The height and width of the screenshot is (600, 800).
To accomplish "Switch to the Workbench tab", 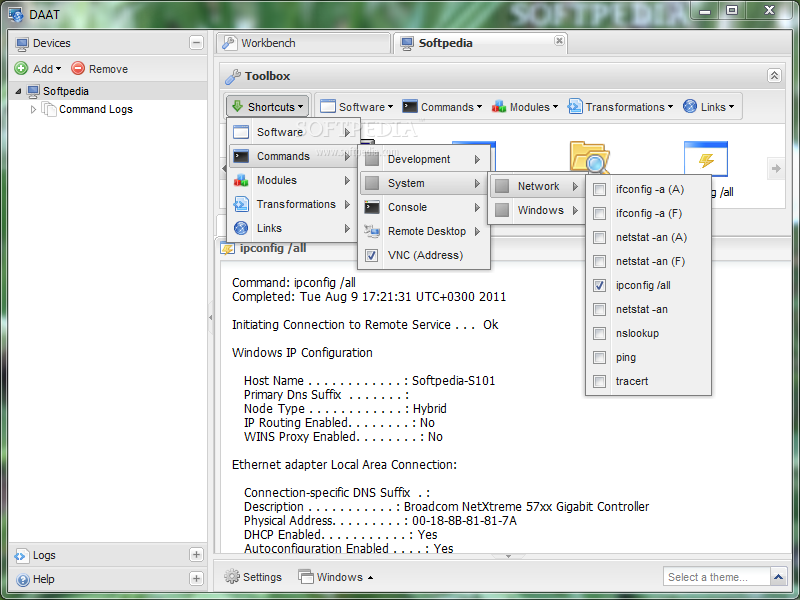I will [x=304, y=43].
